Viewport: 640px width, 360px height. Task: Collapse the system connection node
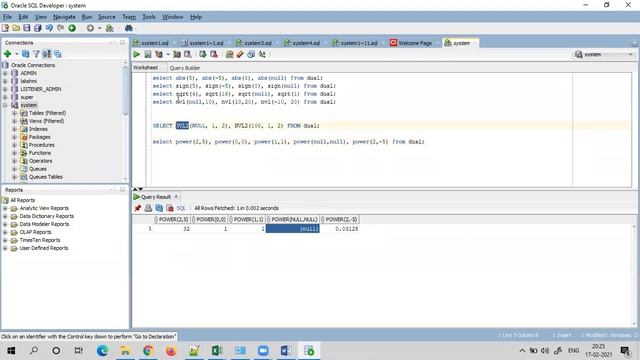click(5, 105)
